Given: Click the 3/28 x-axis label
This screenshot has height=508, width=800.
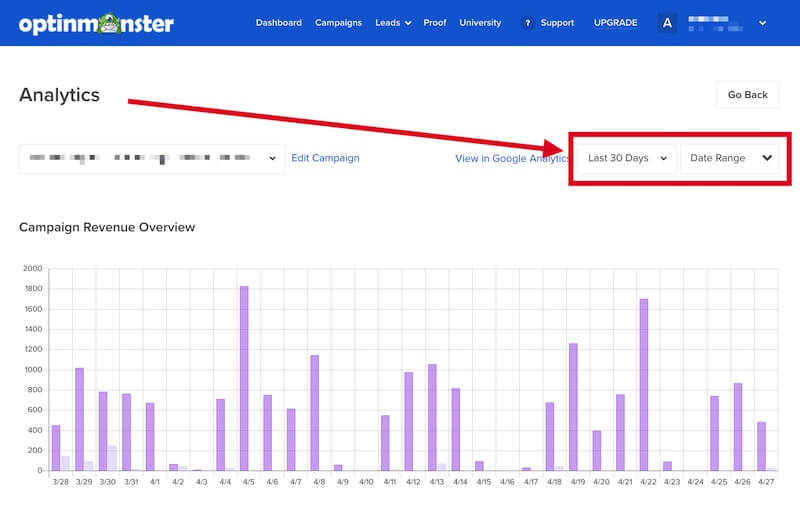Looking at the screenshot, I should 60,482.
